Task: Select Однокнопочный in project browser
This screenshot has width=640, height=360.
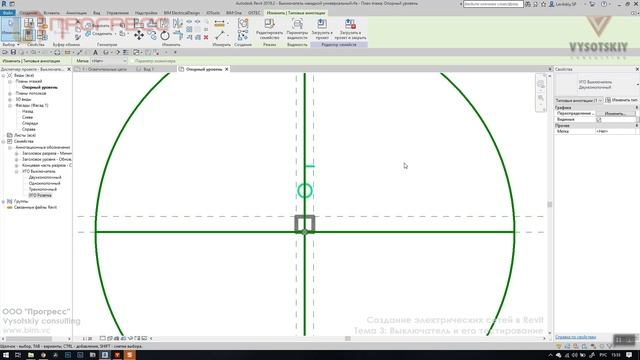Action: pos(44,184)
